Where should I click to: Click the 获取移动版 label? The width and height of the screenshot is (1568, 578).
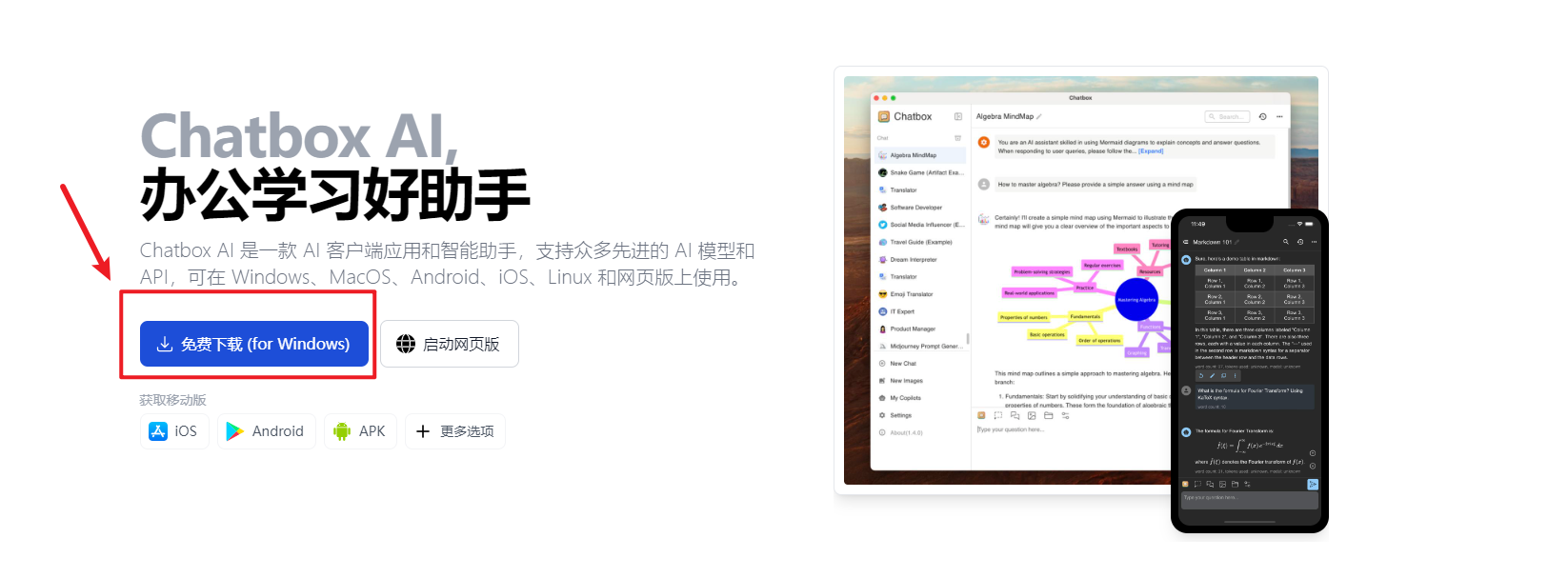click(172, 400)
